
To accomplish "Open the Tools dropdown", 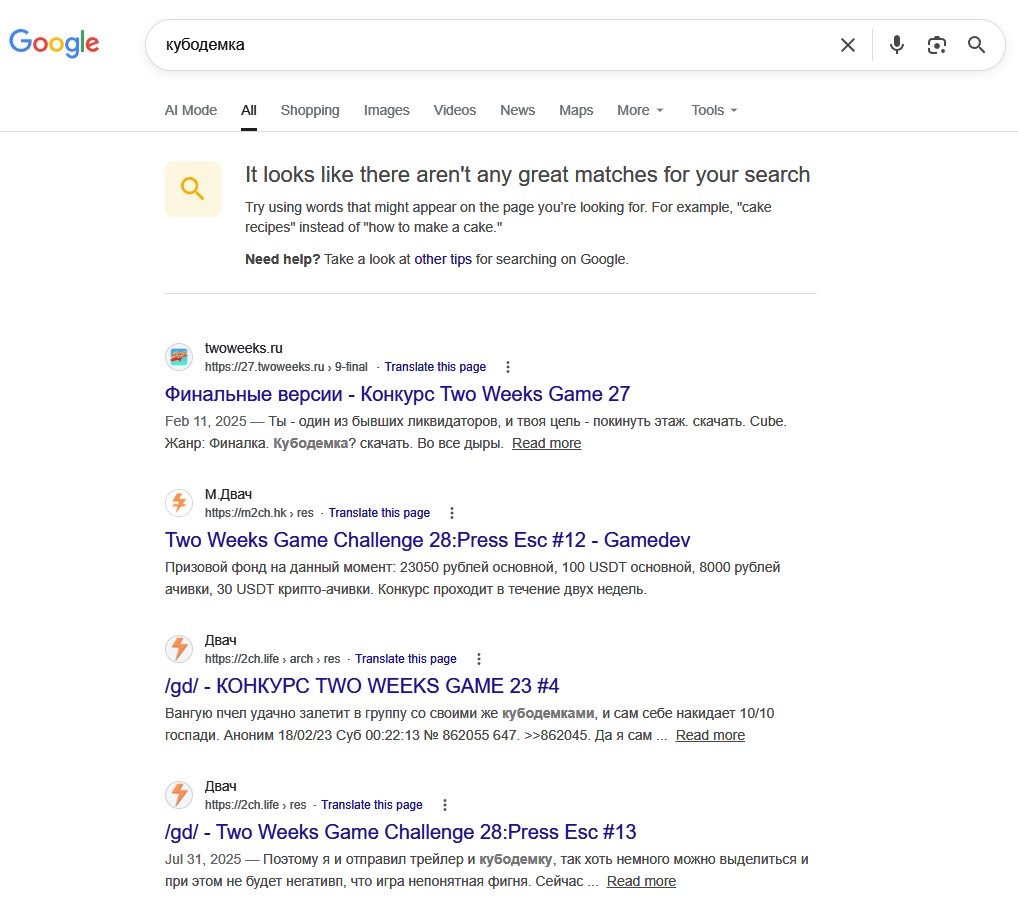I will [714, 110].
